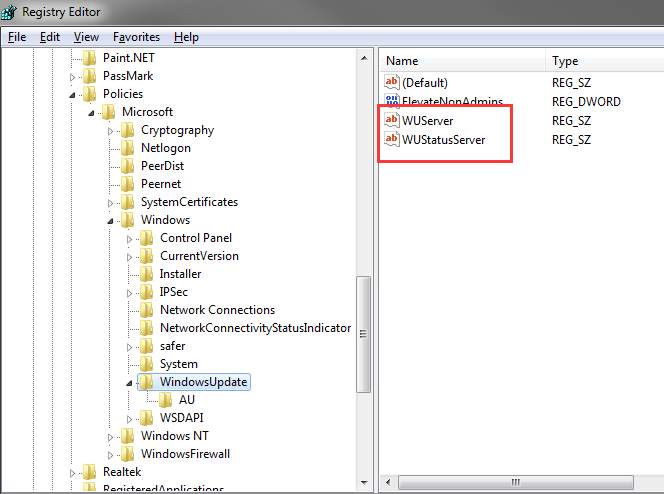The height and width of the screenshot is (494, 664).
Task: Open the Edit menu
Action: tap(50, 37)
